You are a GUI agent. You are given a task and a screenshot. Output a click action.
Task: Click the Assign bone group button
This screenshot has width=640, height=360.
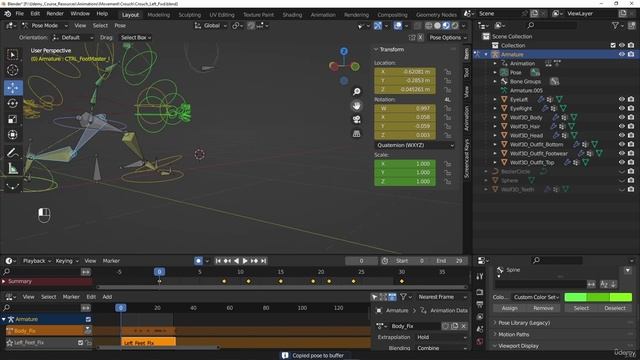coord(509,308)
